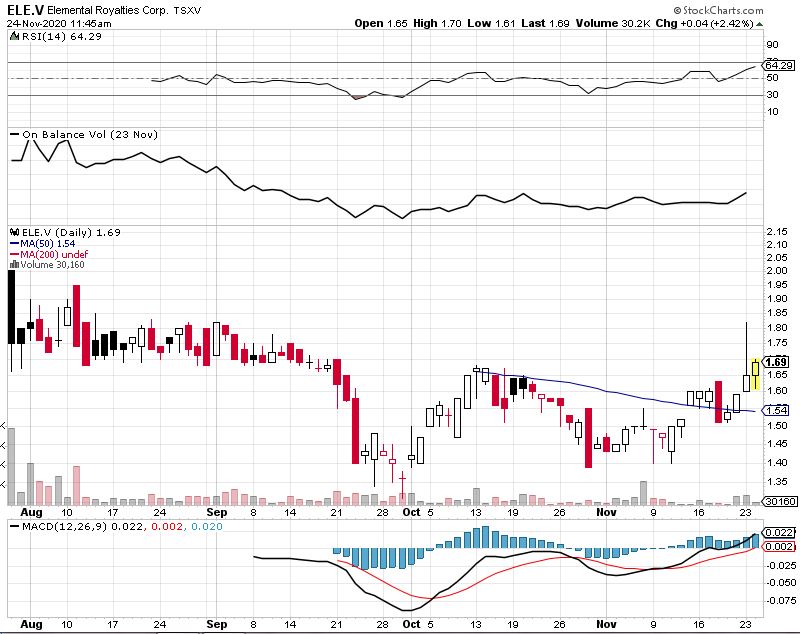Click the Chg +0.04 (+2.42%) value
Screen dimensions: 800x634
[x=705, y=23]
